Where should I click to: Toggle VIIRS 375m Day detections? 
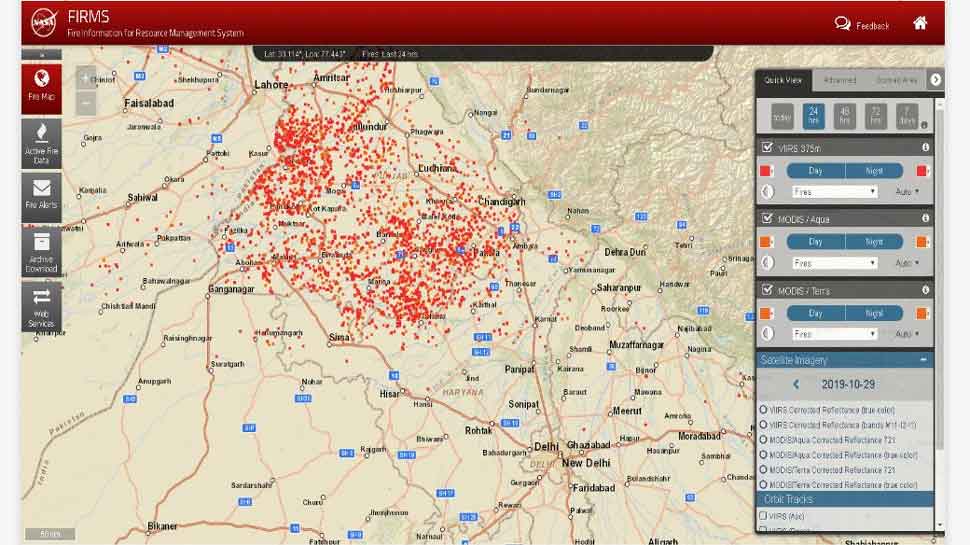click(815, 171)
